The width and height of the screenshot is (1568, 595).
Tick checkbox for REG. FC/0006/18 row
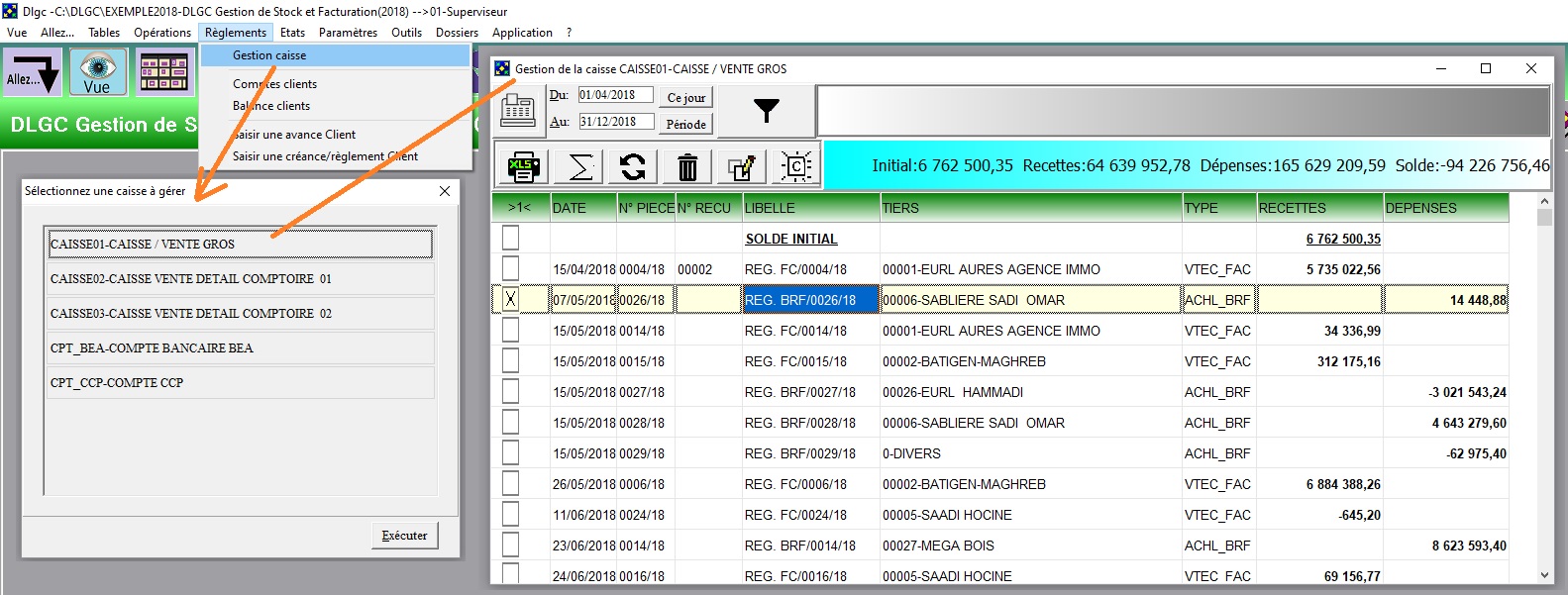tap(510, 483)
